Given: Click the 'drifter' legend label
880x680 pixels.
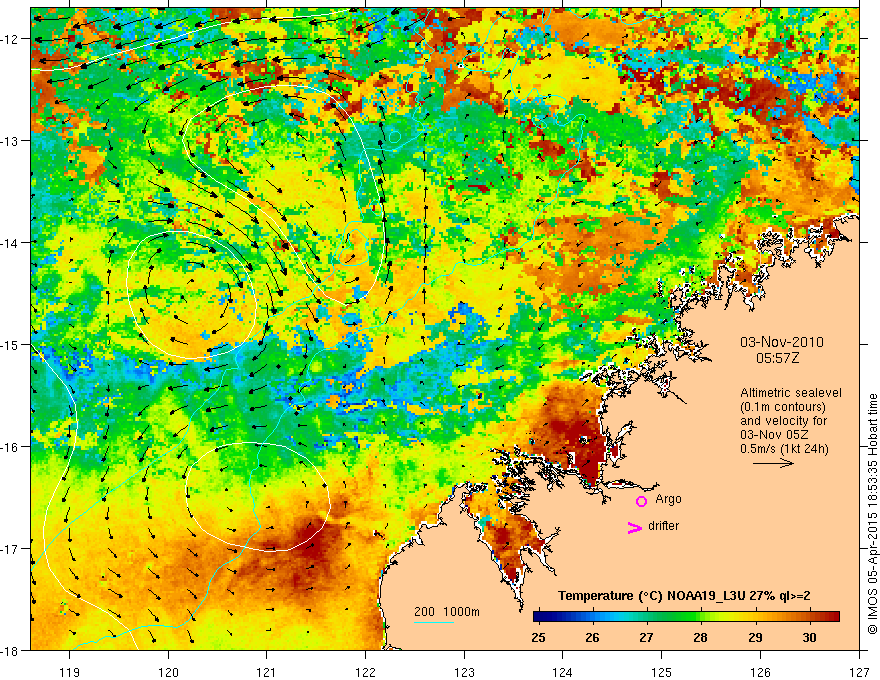Looking at the screenshot, I should click(663, 526).
